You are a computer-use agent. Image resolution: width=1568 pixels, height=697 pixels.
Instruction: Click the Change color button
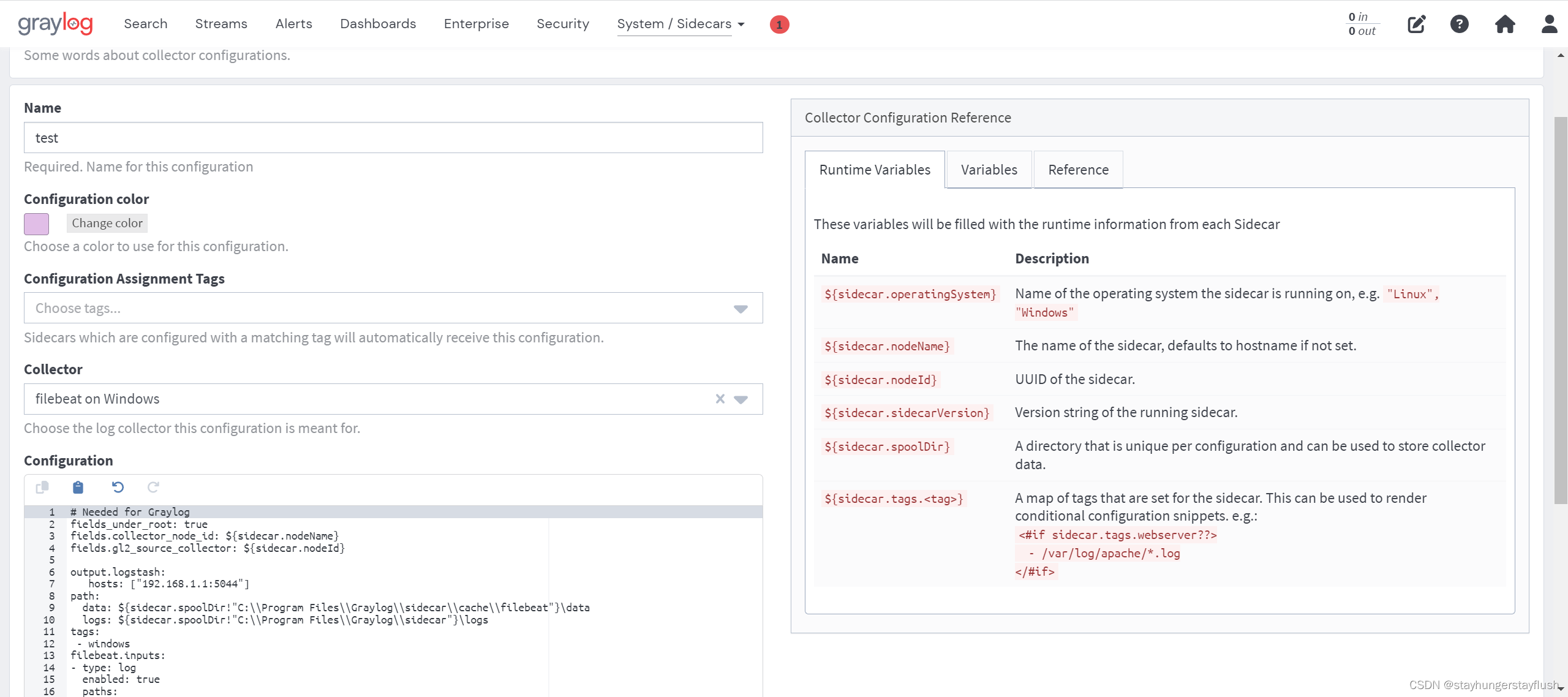107,223
